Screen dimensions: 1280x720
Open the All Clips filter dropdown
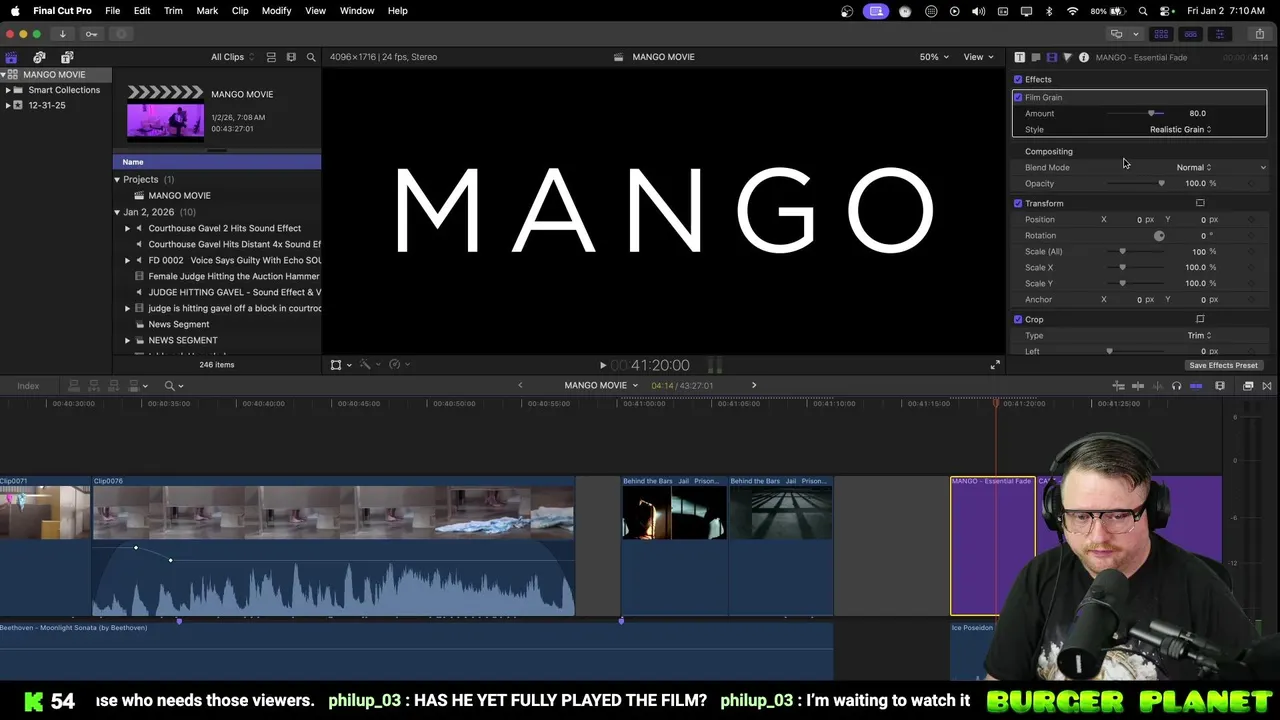pyautogui.click(x=232, y=57)
